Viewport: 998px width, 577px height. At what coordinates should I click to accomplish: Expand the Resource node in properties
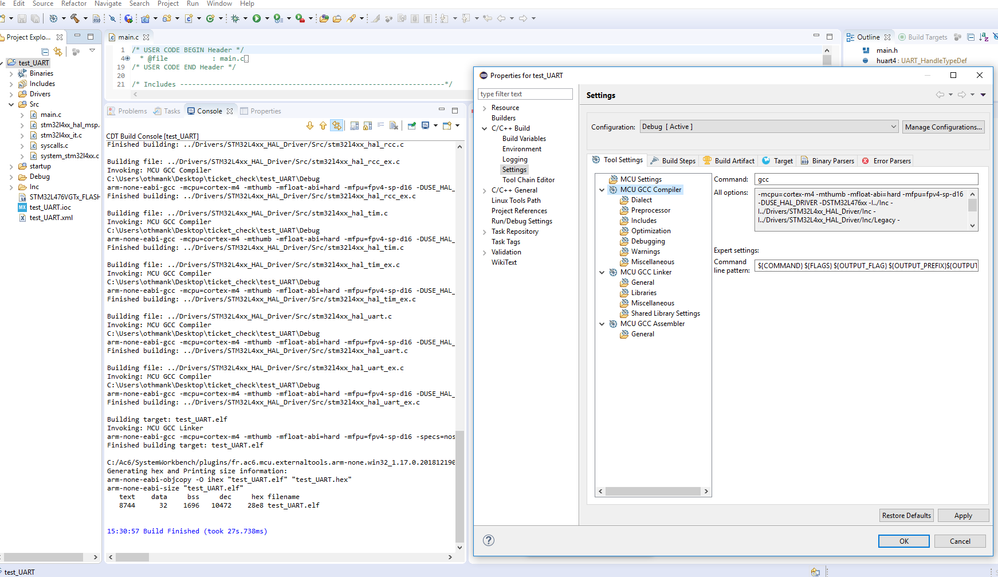(485, 108)
